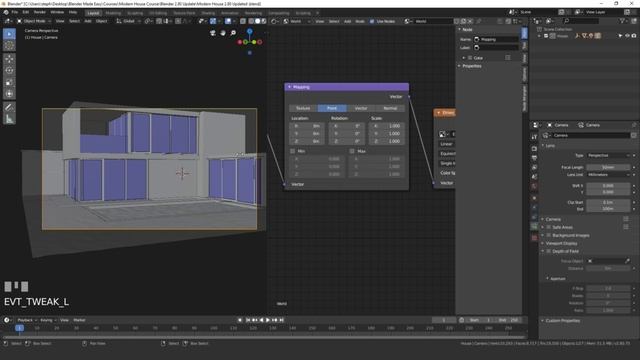Click the Shift X value field
This screenshot has width=640, height=360.
point(608,186)
